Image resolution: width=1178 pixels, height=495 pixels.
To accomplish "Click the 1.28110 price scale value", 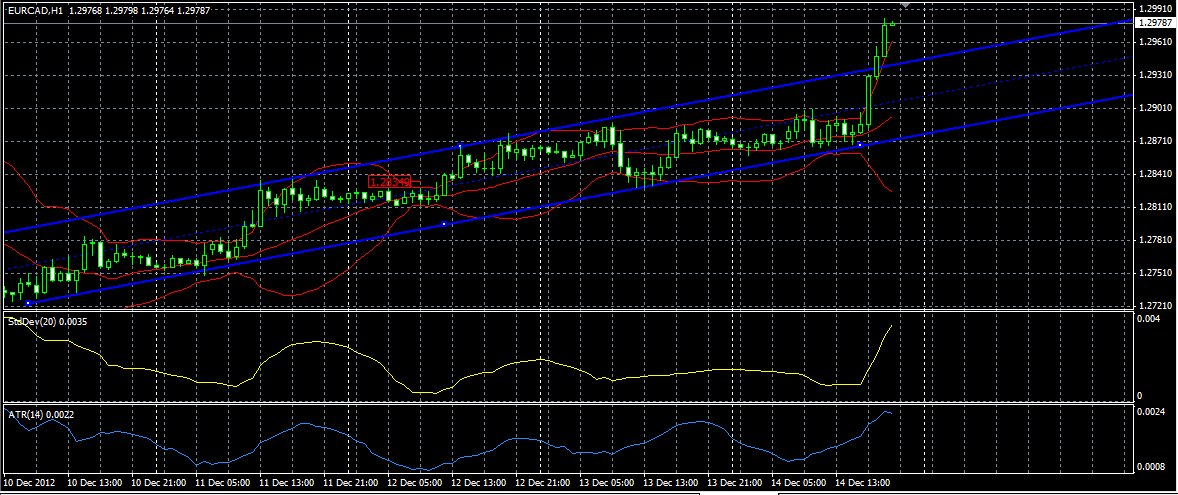I will coord(1155,207).
